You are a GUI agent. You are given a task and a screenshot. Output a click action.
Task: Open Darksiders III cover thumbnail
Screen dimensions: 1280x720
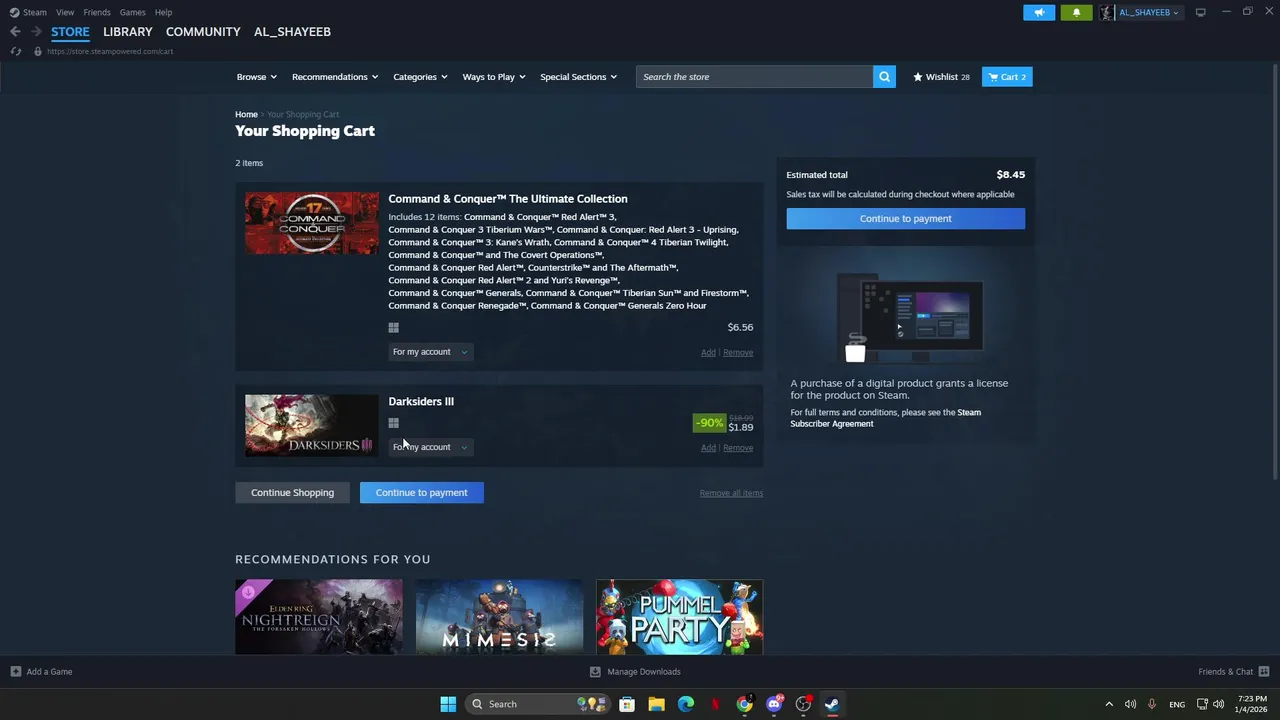coord(312,426)
